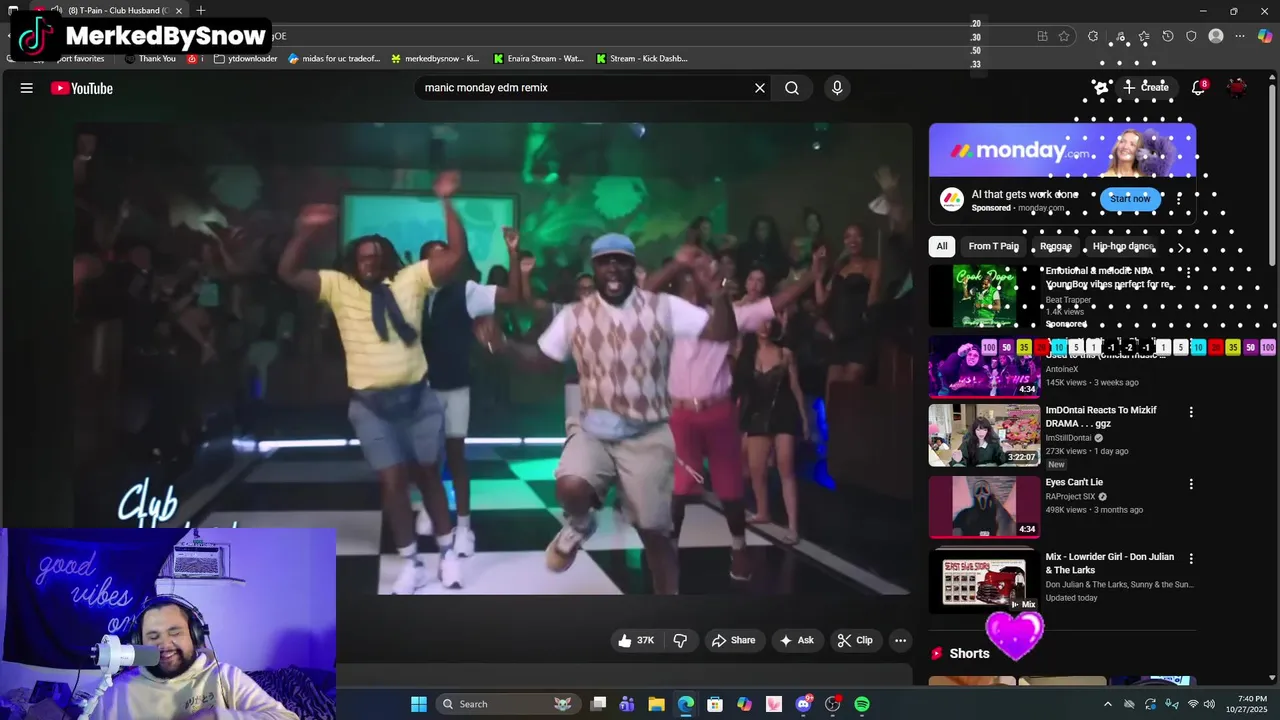Open Enaira Stream bookmark
Viewport: 1280px width, 720px height.
(x=538, y=58)
